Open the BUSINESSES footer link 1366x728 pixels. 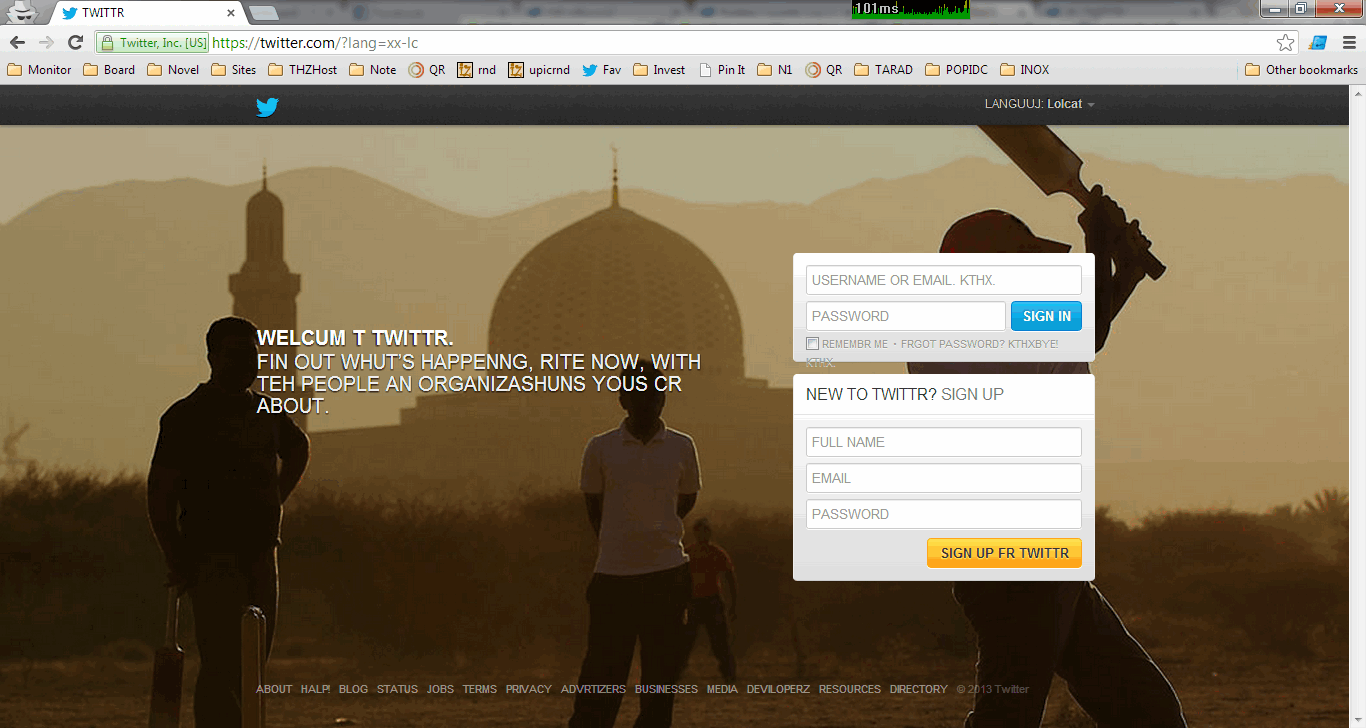[666, 689]
